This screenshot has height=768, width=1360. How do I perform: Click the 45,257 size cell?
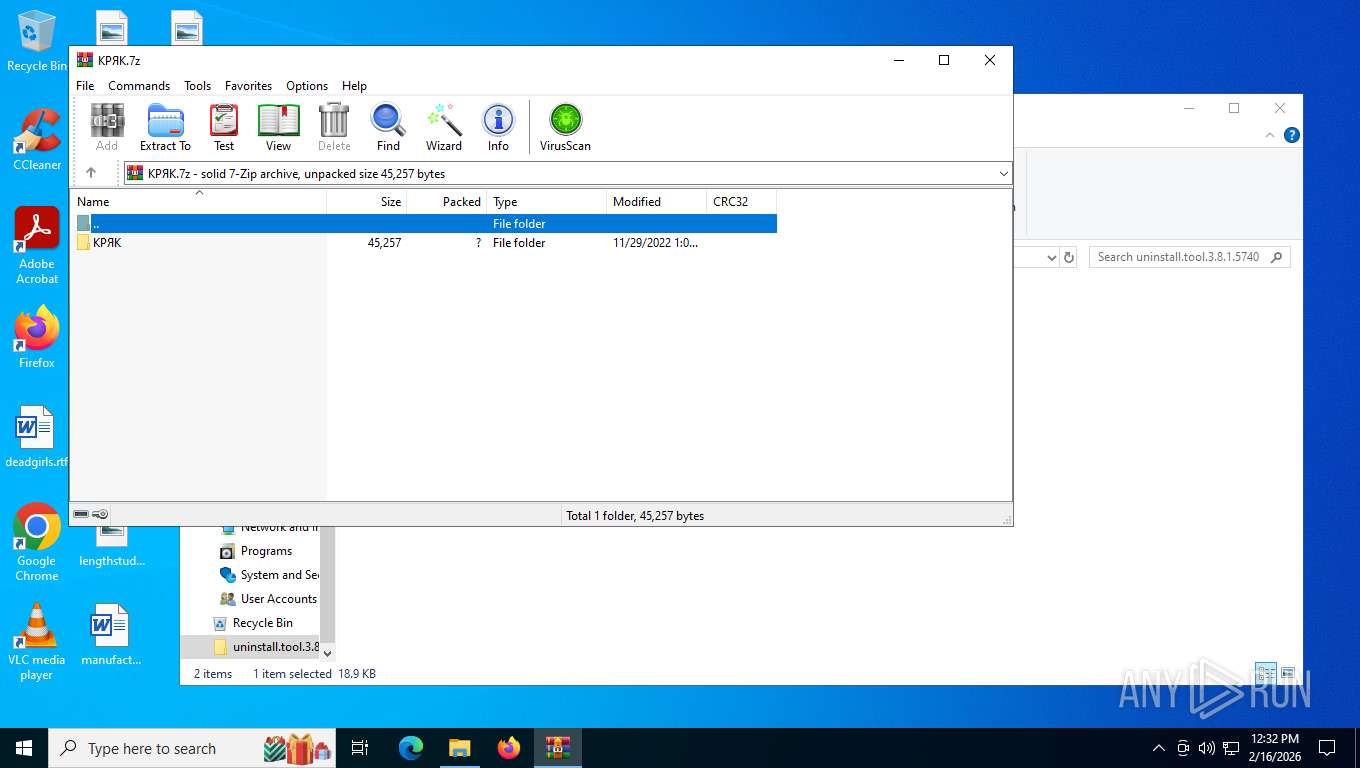384,243
